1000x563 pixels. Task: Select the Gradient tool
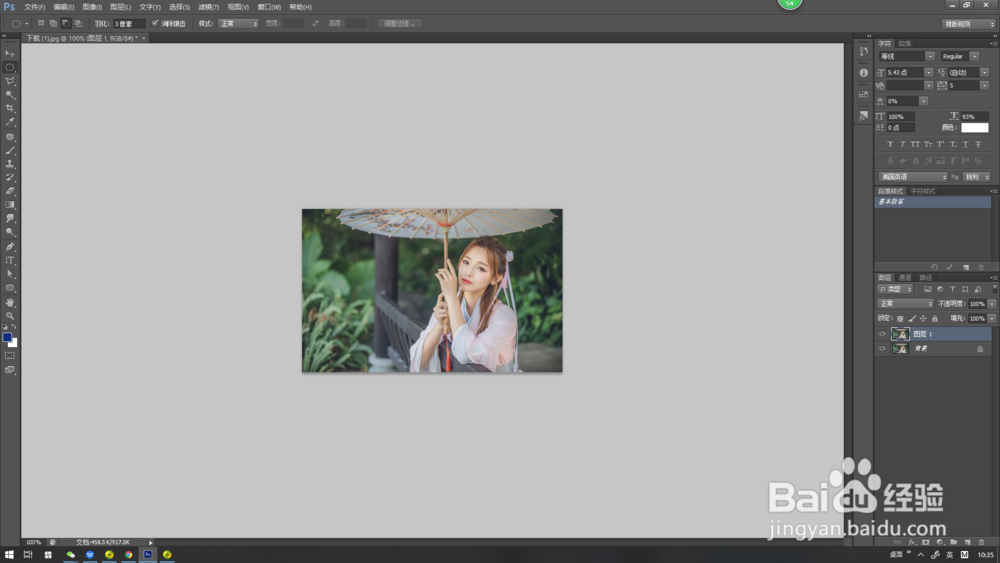coord(10,205)
